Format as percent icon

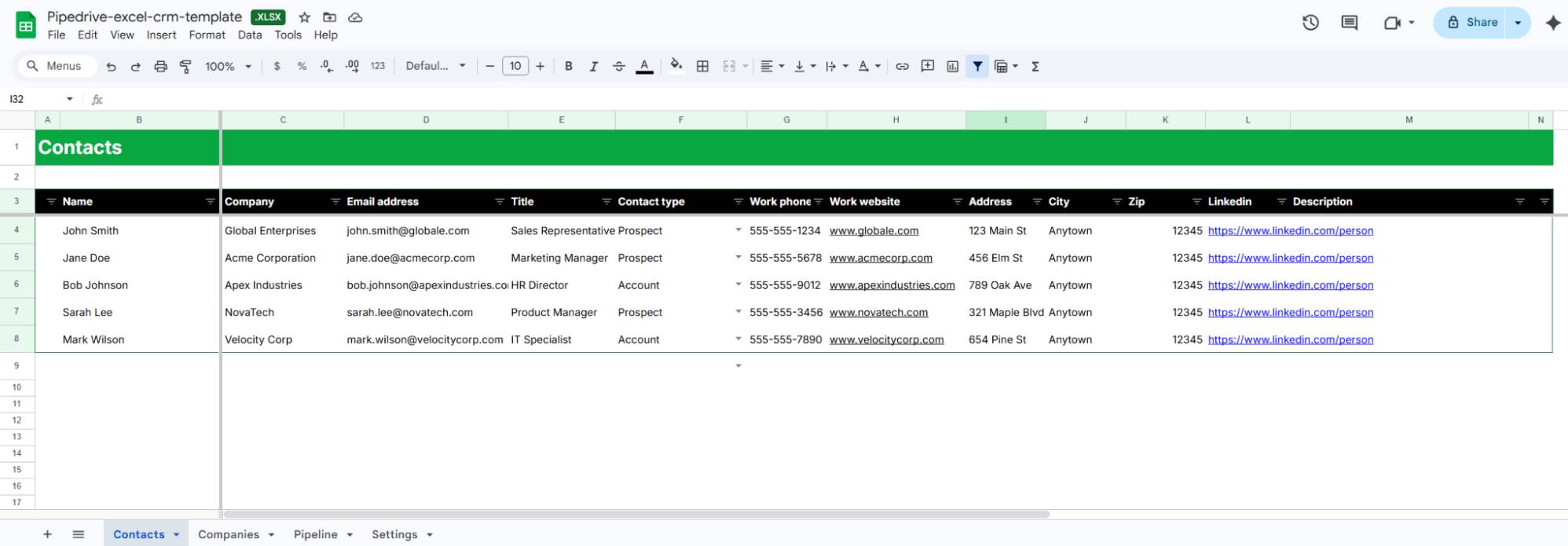302,67
